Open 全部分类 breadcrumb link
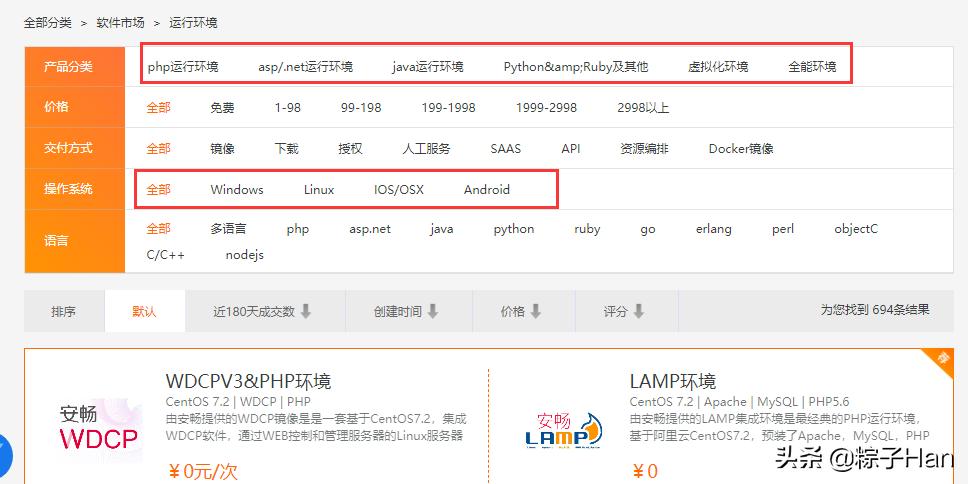This screenshot has height=484, width=968. [x=48, y=23]
